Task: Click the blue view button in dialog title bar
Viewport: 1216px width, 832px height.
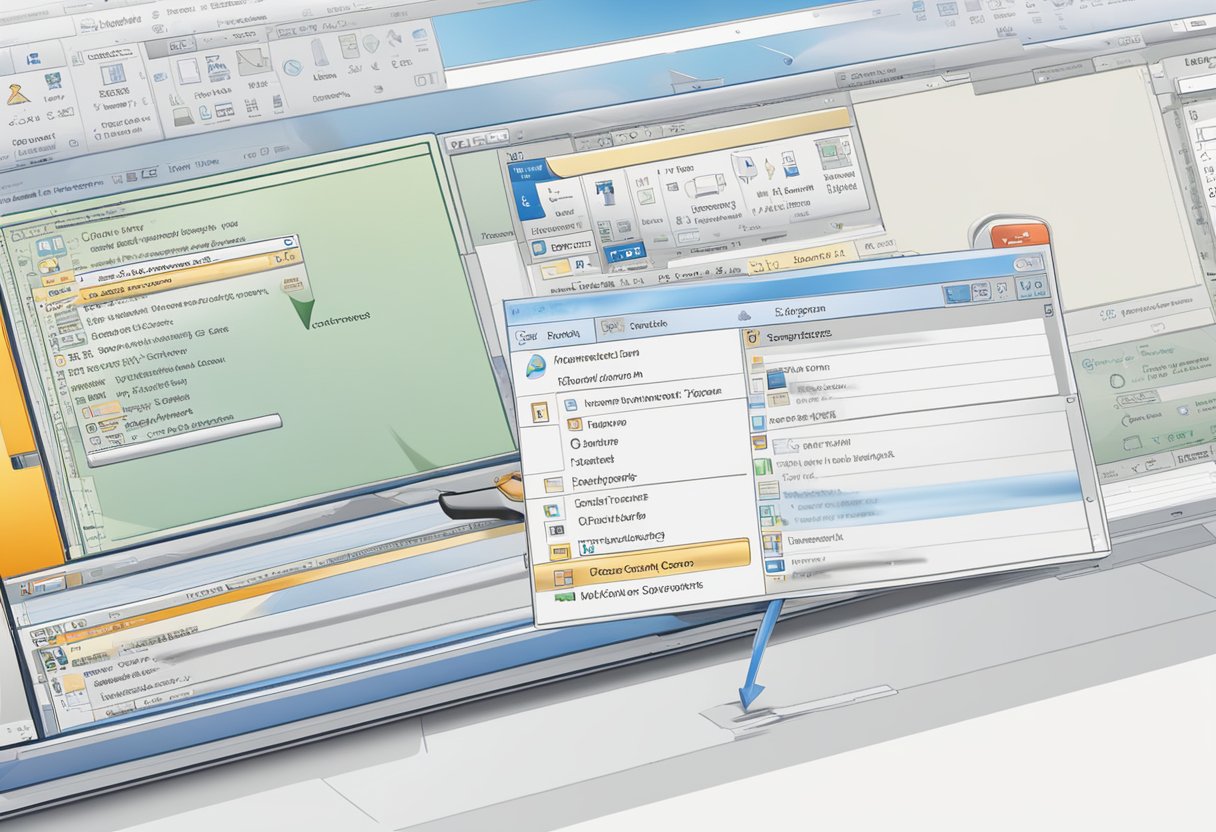Action: (x=958, y=294)
